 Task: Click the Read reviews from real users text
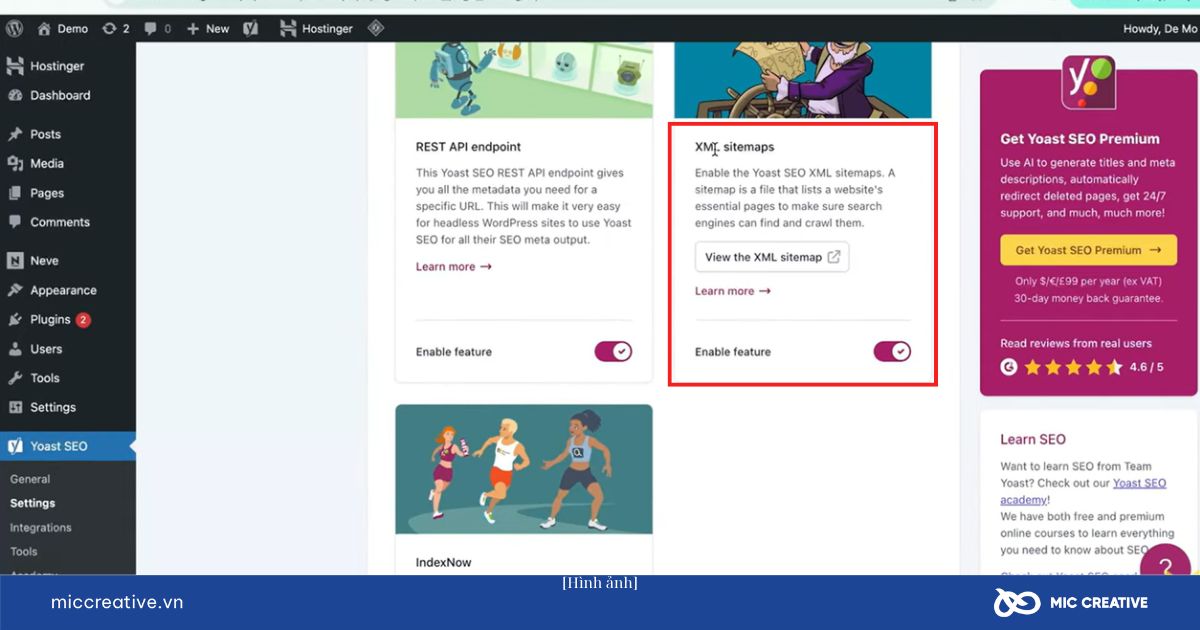click(x=1076, y=343)
